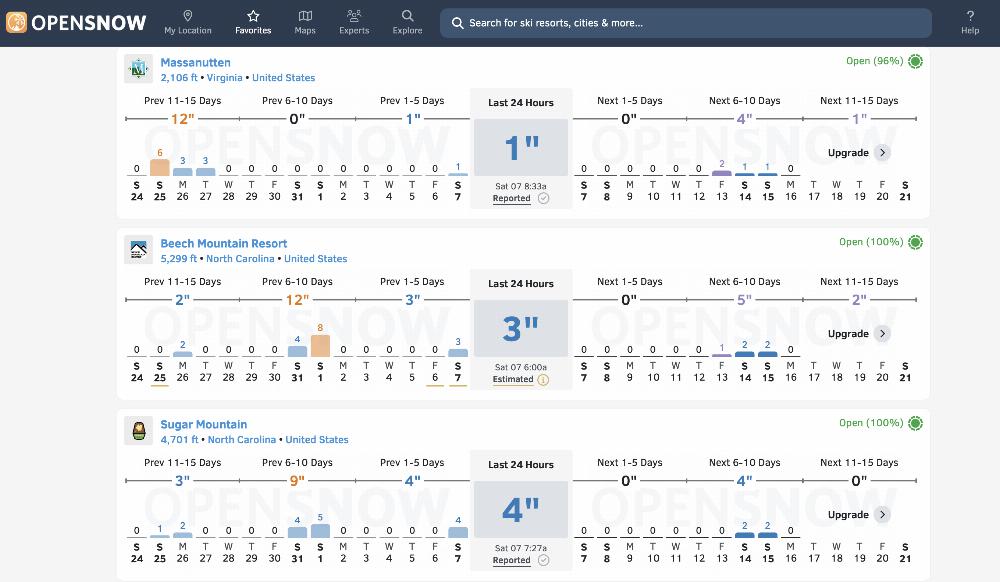
Task: Click Upgrade arrow in Massanutten card
Action: pos(882,153)
